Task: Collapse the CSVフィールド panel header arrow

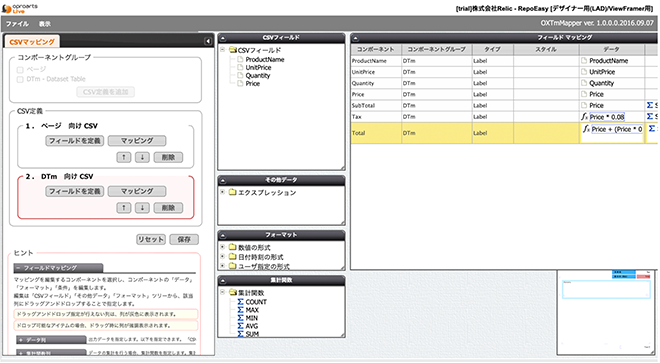Action: (223, 38)
